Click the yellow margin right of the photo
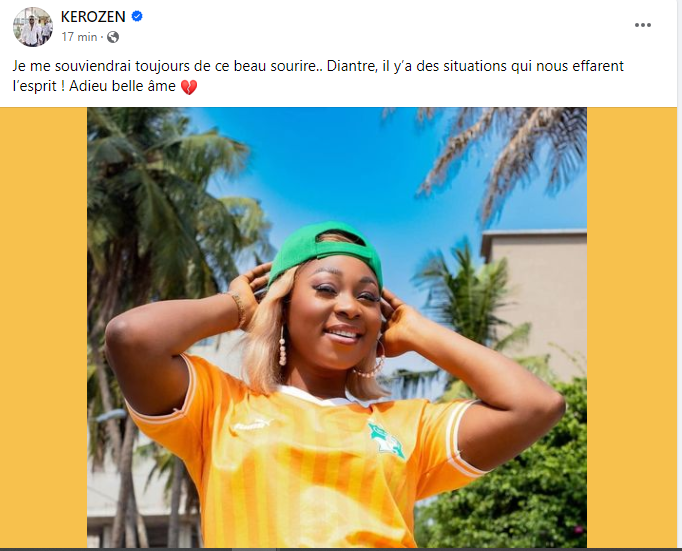The height and width of the screenshot is (551, 682). (632, 327)
